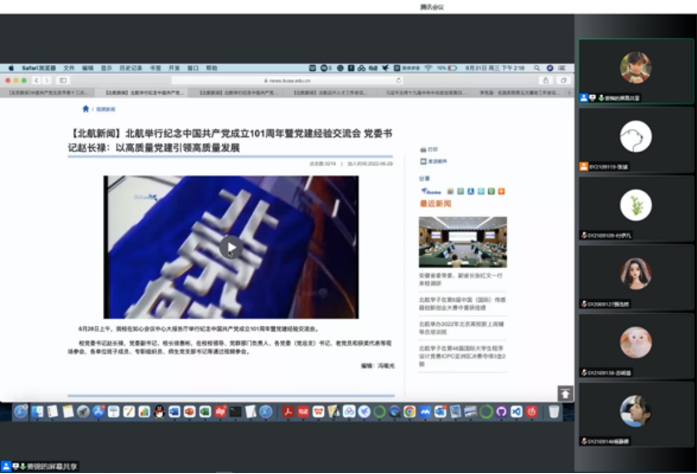Open the Trash in the Dock

tap(553, 411)
